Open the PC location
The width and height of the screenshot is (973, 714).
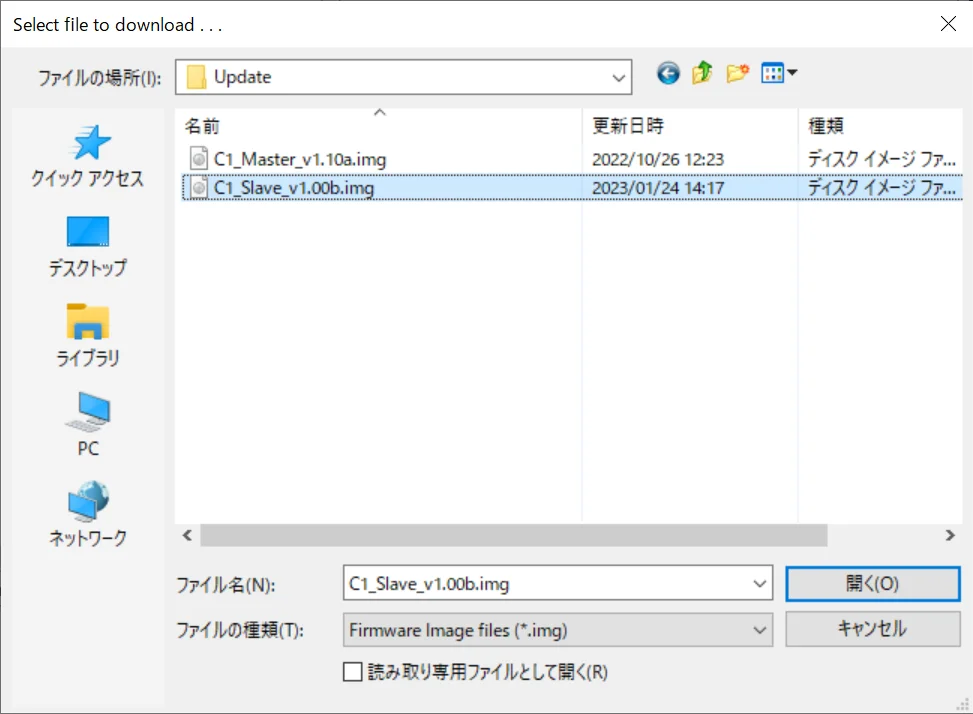coord(88,425)
